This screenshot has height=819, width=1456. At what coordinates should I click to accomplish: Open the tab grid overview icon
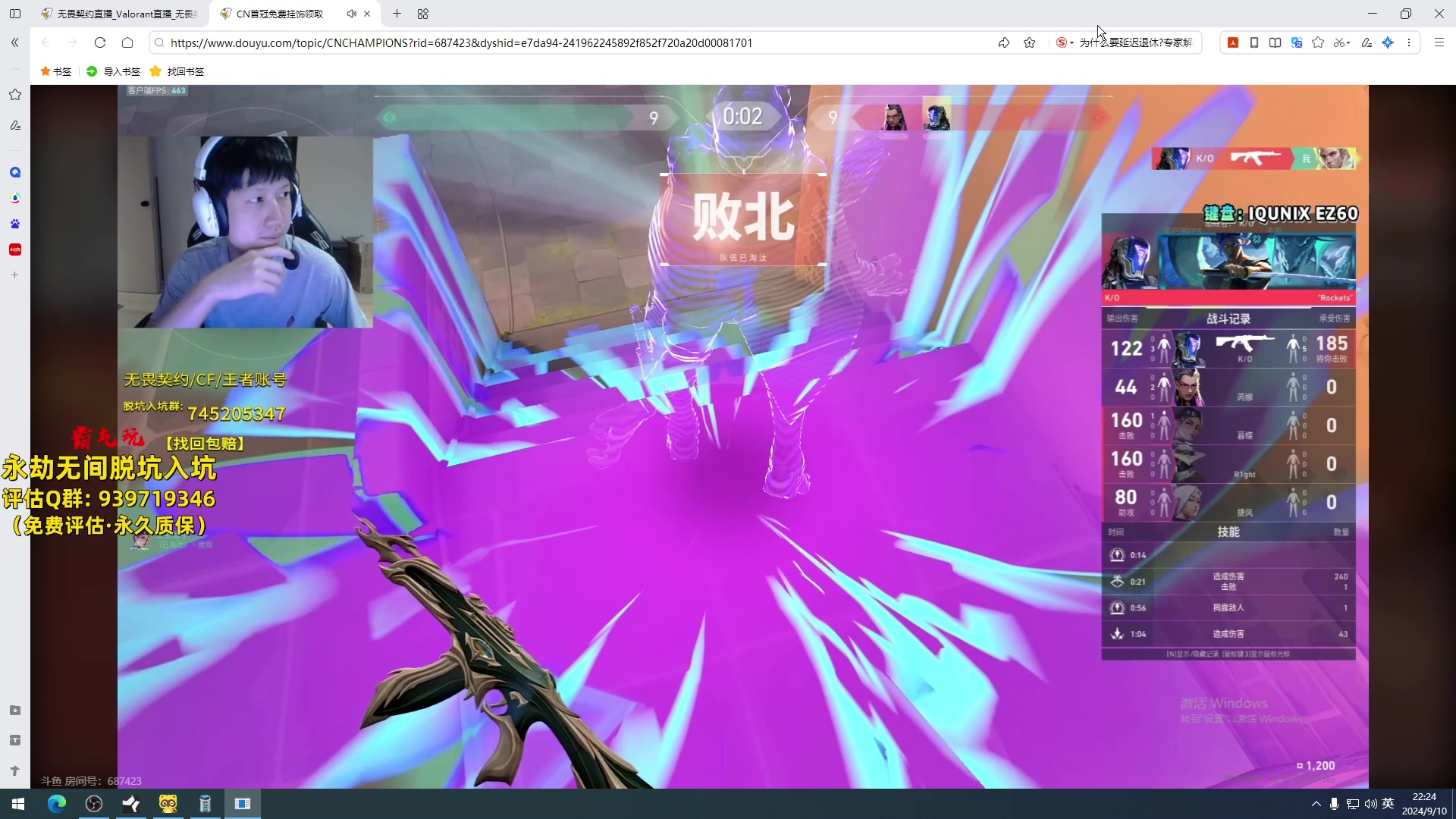423,14
